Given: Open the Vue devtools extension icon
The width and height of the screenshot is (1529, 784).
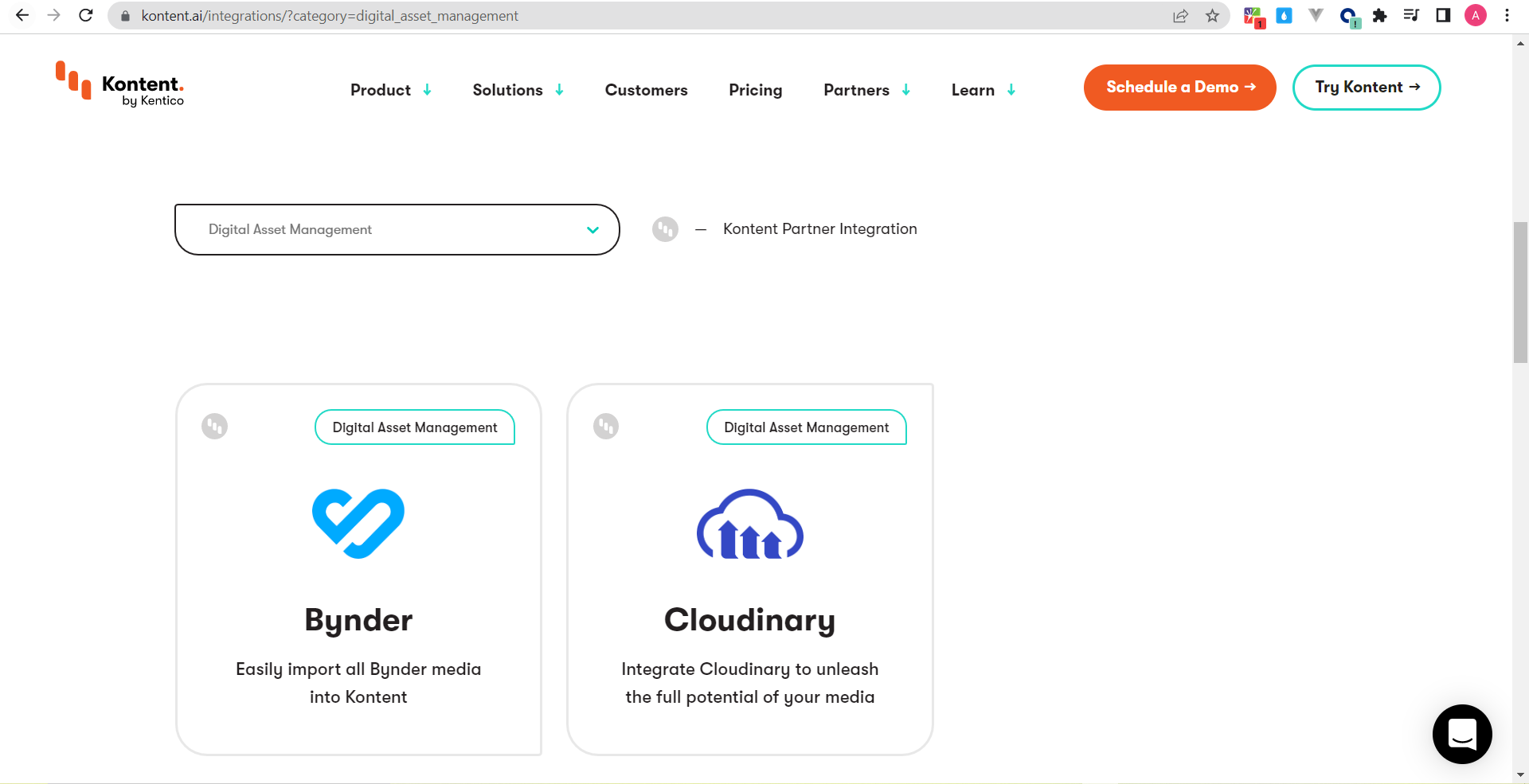Looking at the screenshot, I should [1316, 15].
